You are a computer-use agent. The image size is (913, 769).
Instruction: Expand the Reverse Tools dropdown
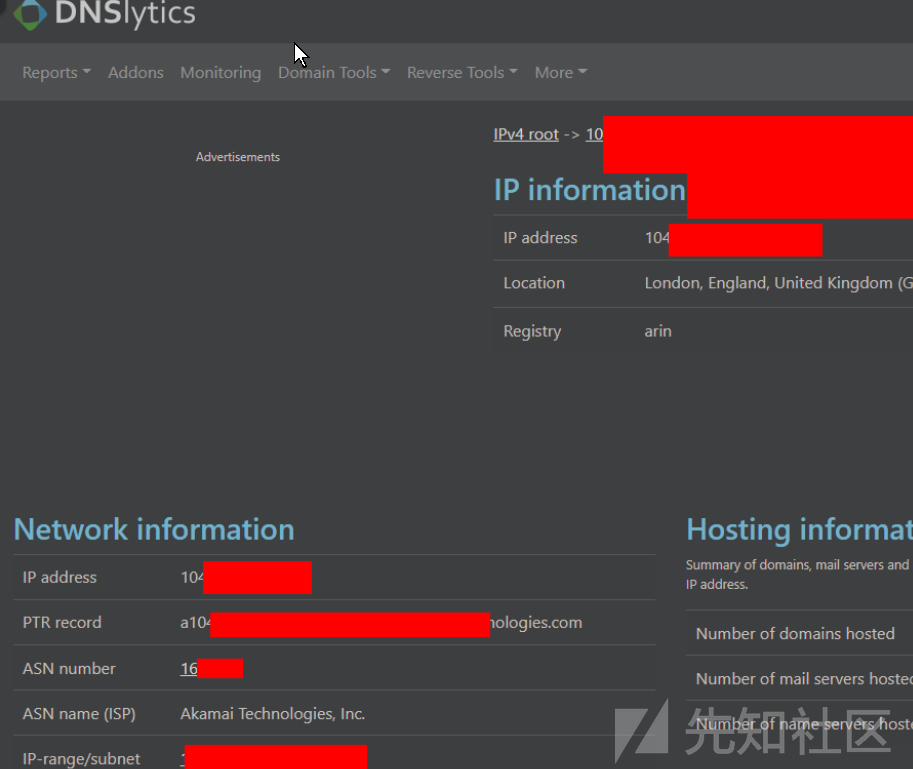pyautogui.click(x=462, y=73)
